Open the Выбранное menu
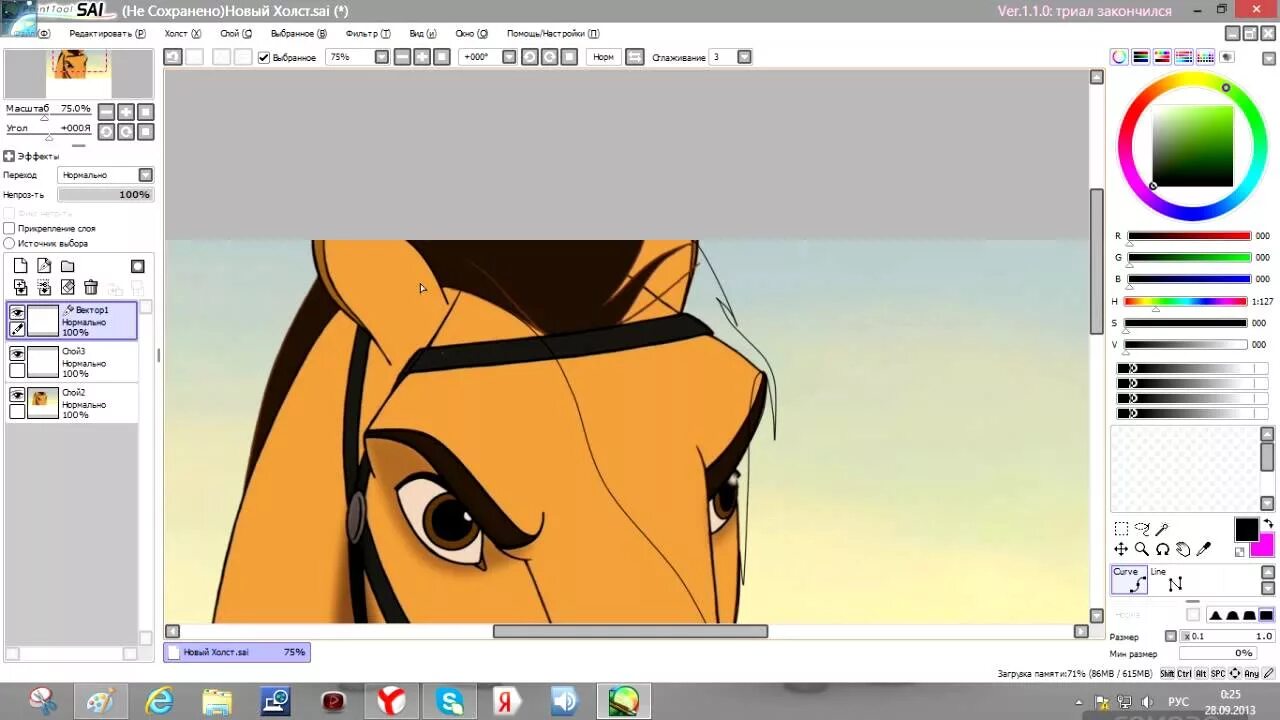 299,33
